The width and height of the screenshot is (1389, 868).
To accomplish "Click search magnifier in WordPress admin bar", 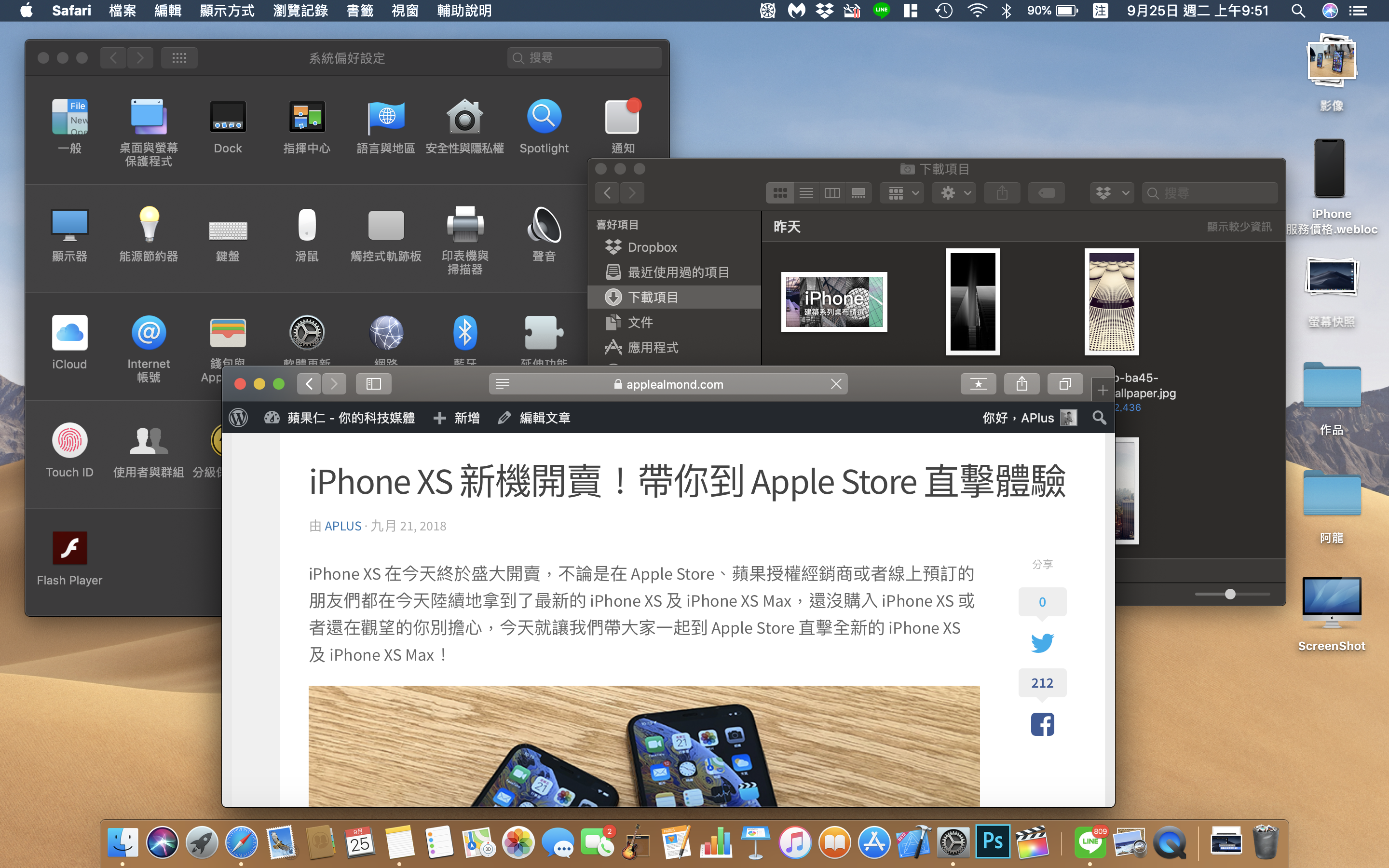I will pyautogui.click(x=1099, y=417).
